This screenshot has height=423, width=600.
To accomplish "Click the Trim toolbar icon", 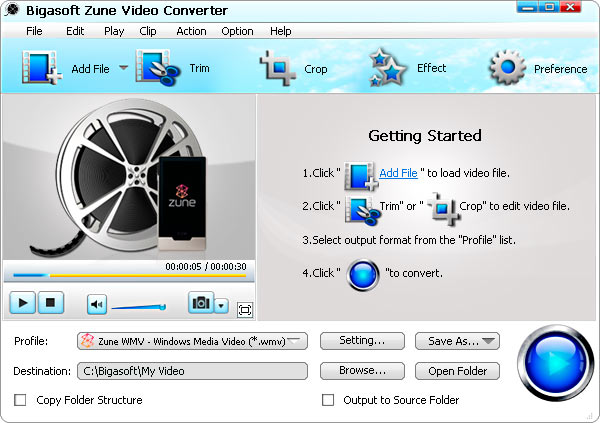I will click(x=158, y=68).
